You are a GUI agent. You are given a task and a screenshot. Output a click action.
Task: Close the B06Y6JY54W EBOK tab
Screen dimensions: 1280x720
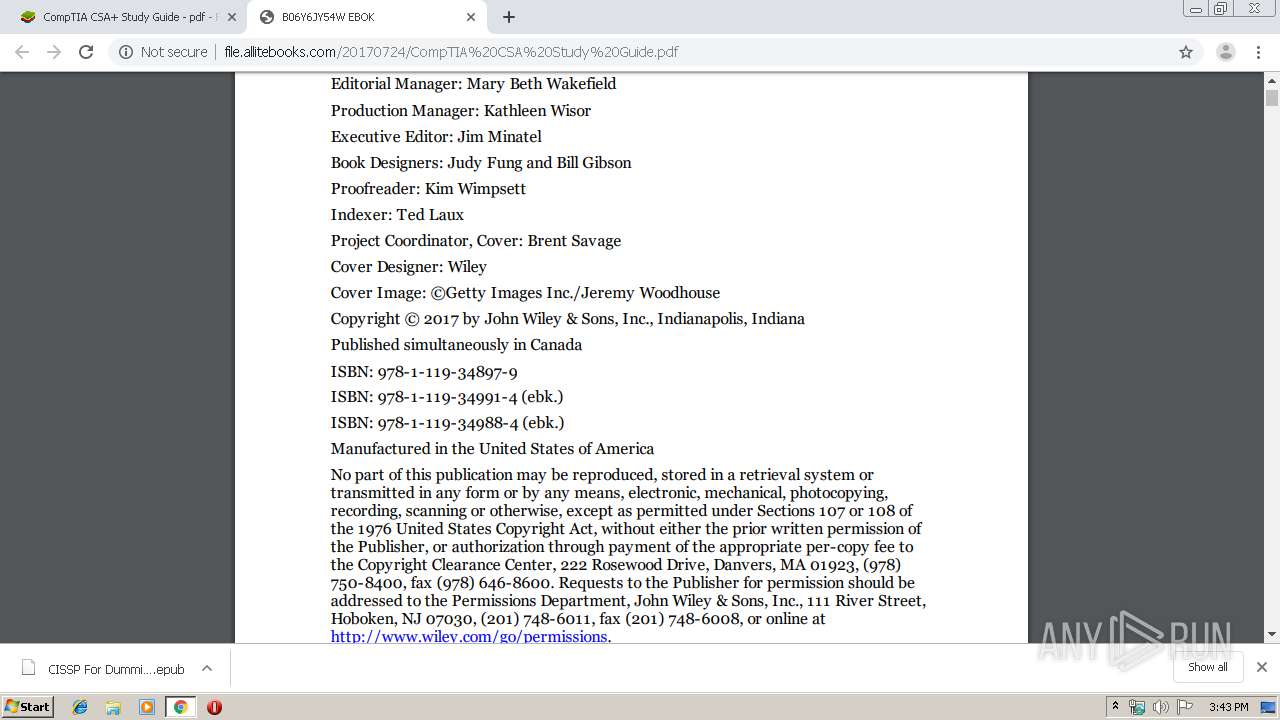coord(471,17)
